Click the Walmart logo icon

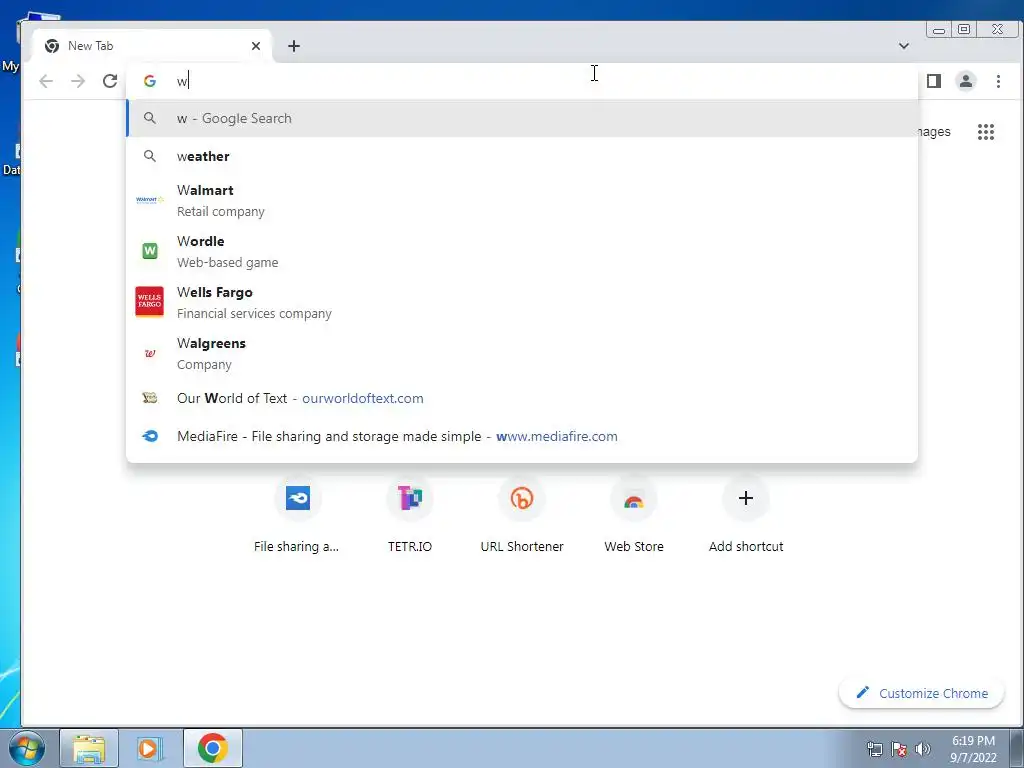coord(150,200)
